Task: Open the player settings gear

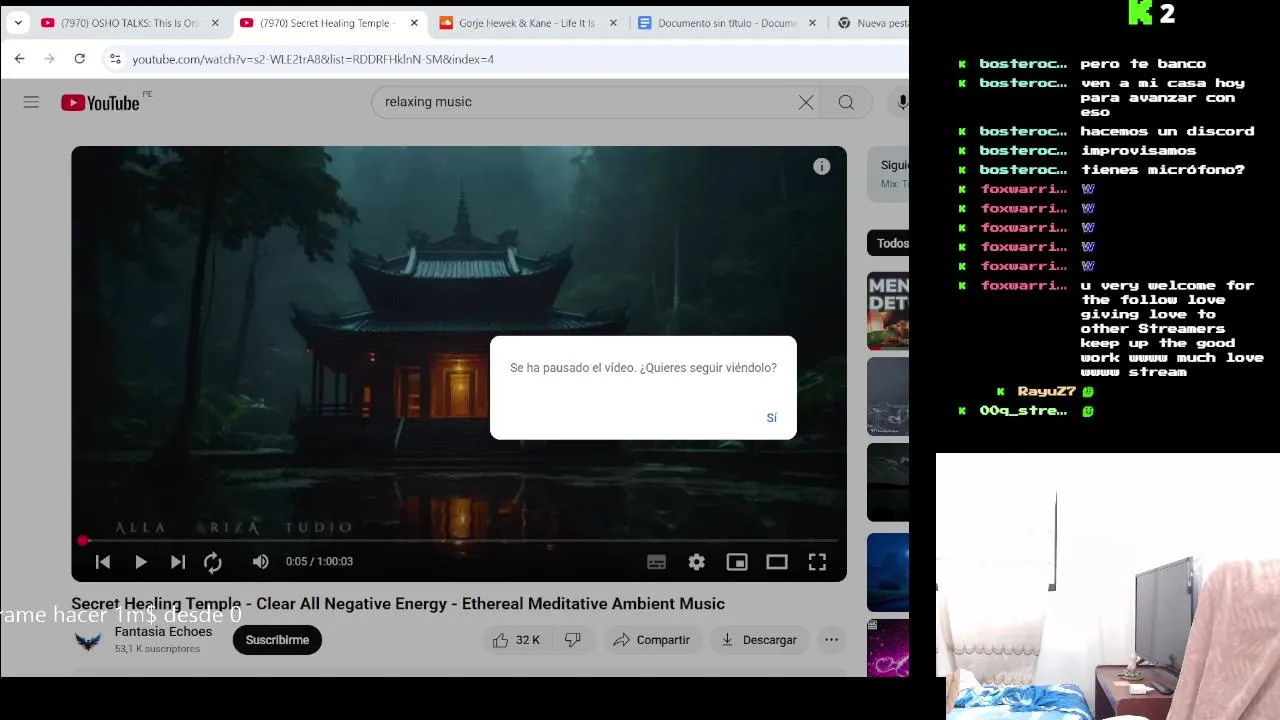Action: (x=697, y=562)
